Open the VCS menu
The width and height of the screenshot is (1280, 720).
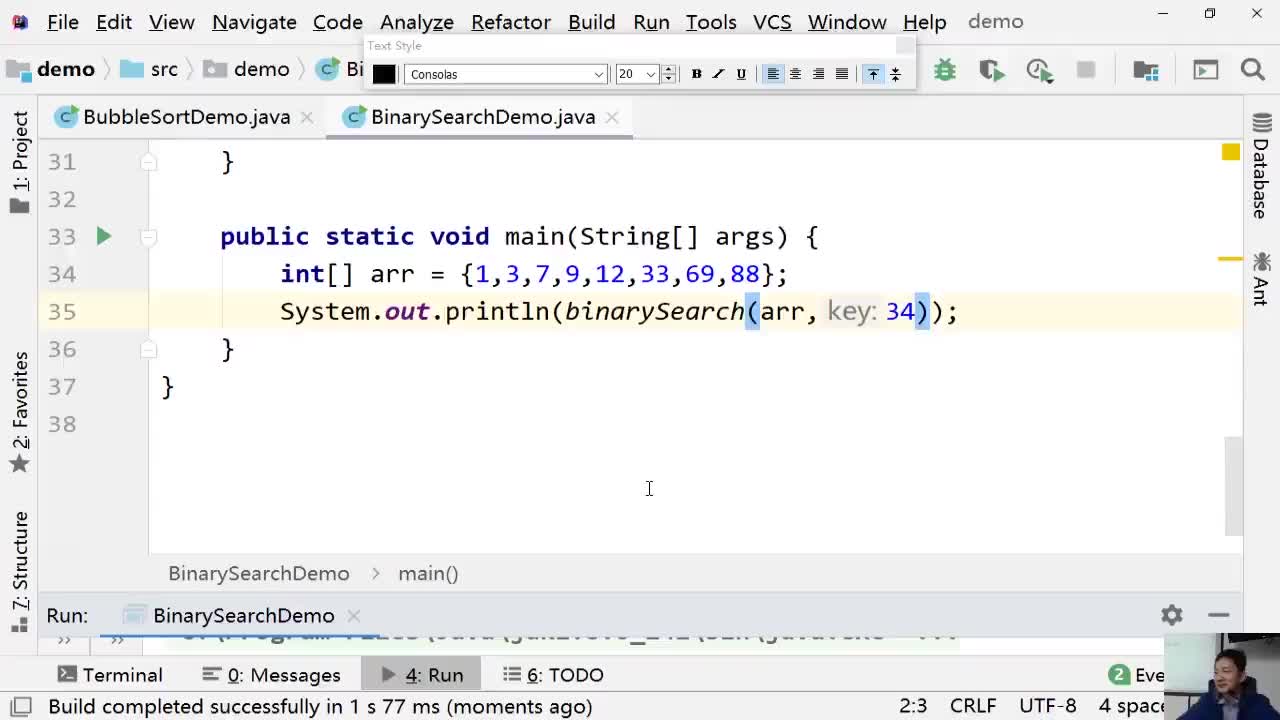772,21
